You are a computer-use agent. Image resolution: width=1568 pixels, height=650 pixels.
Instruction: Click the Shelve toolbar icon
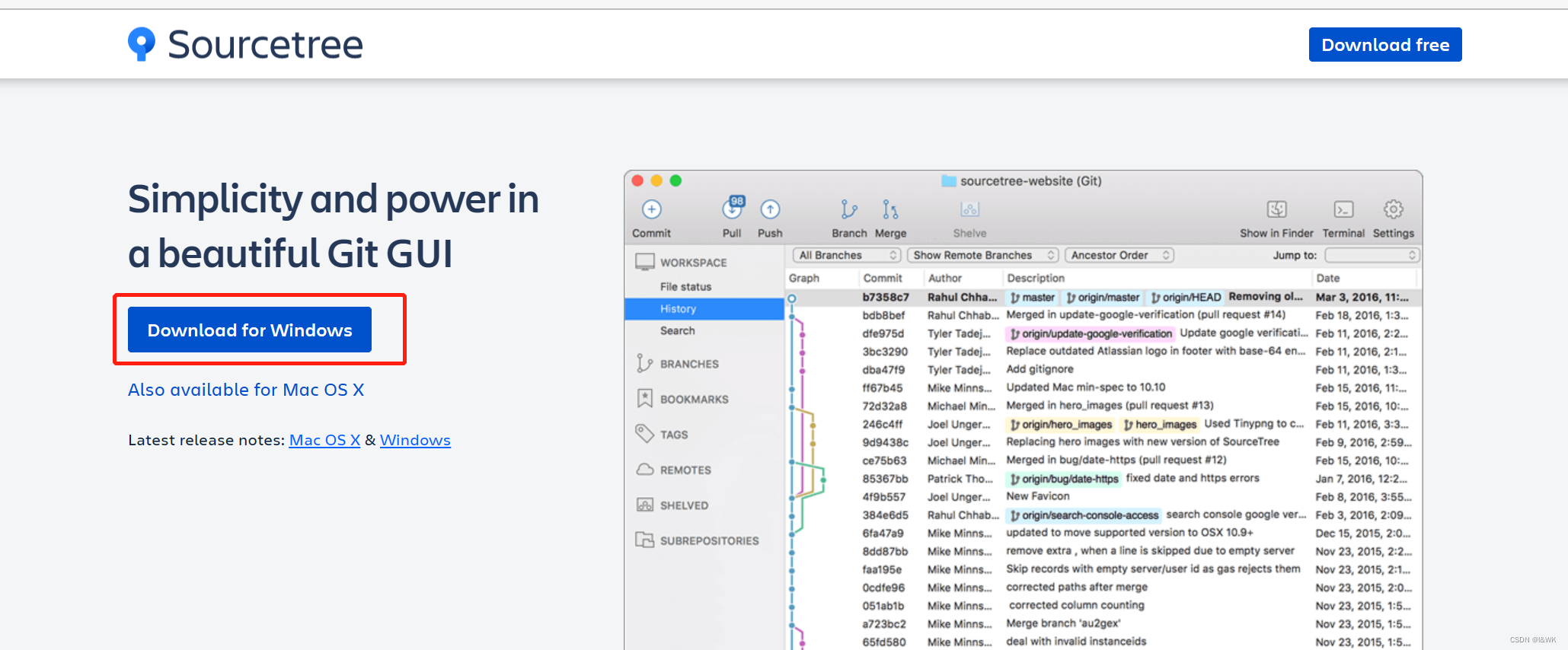pyautogui.click(x=969, y=209)
